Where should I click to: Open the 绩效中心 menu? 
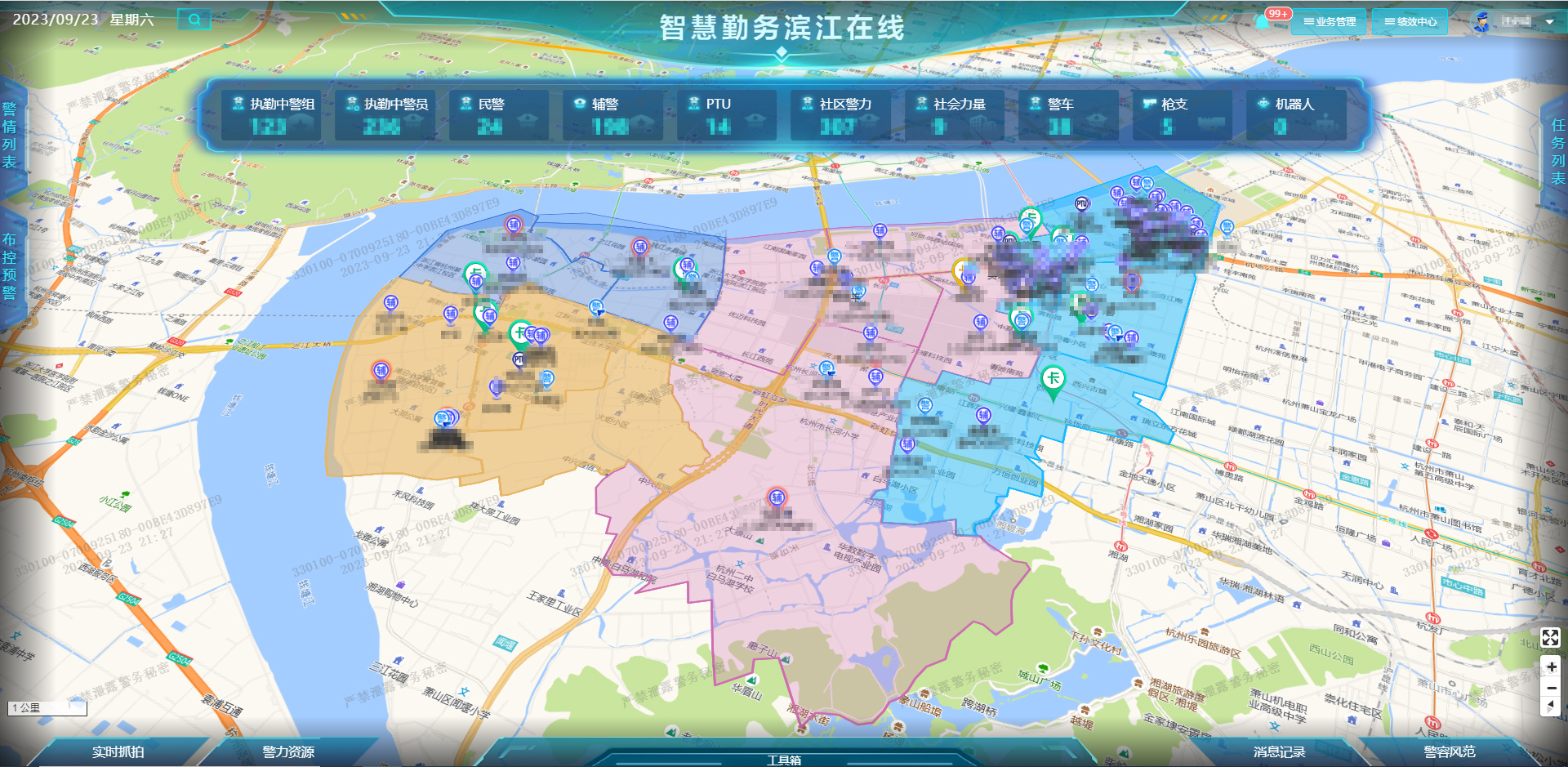1410,22
